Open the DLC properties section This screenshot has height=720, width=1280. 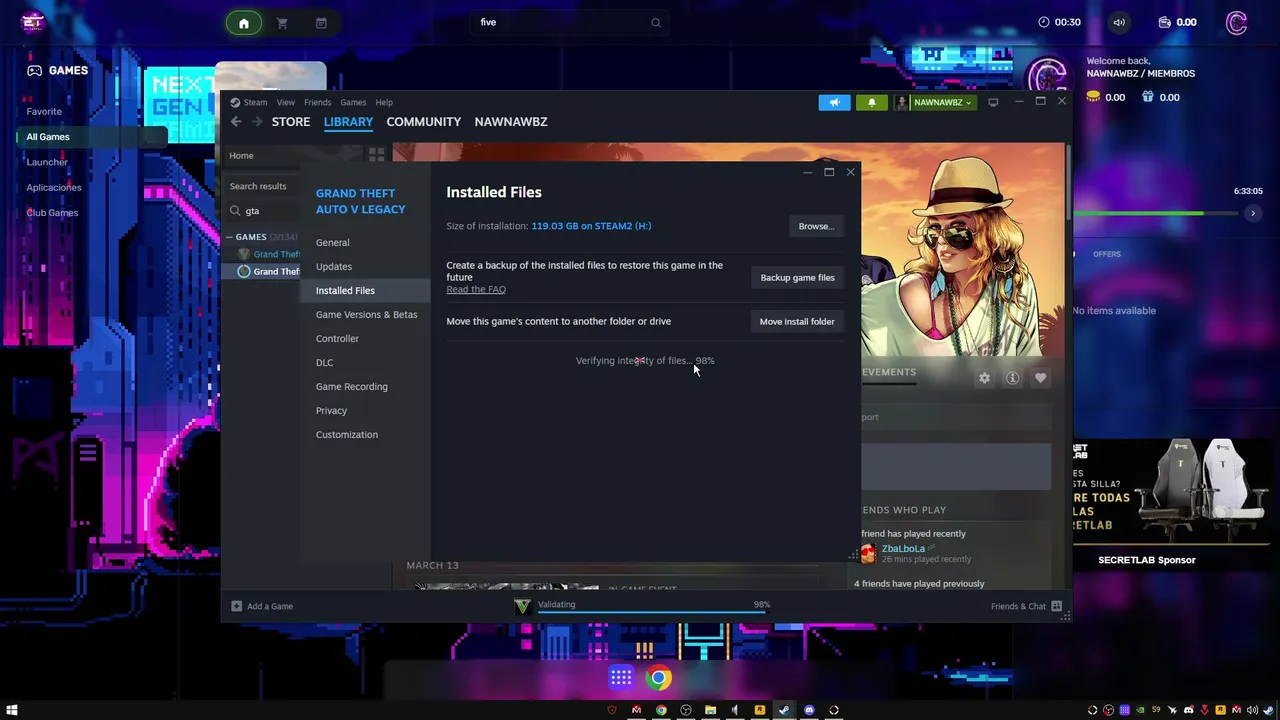(325, 362)
